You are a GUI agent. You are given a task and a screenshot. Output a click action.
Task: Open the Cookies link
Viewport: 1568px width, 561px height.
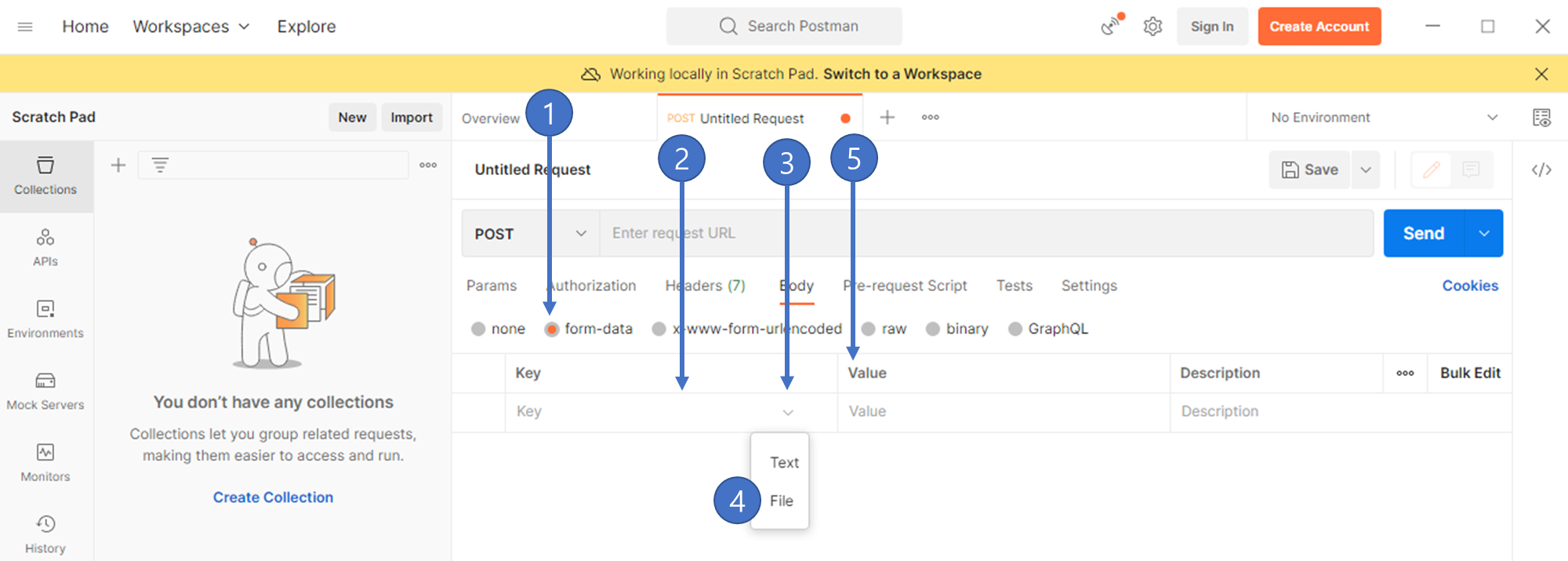coord(1470,286)
